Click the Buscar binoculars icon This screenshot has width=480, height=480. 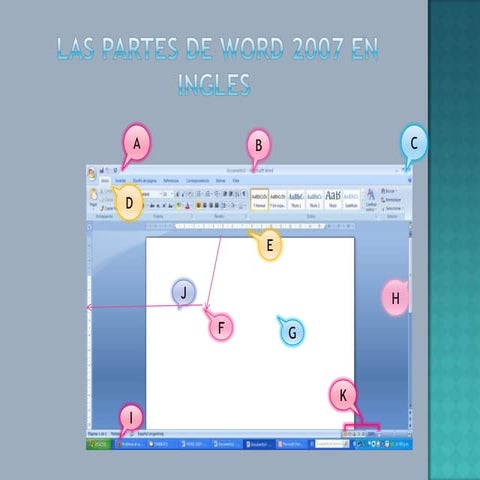[x=383, y=191]
